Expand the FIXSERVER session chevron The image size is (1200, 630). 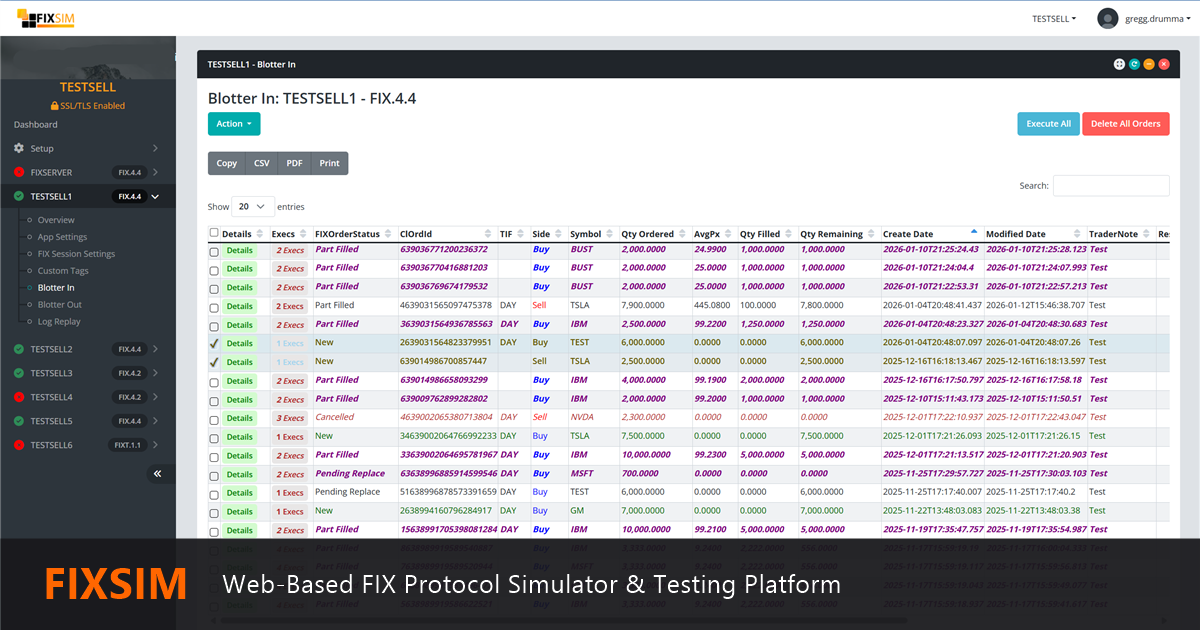pos(155,172)
